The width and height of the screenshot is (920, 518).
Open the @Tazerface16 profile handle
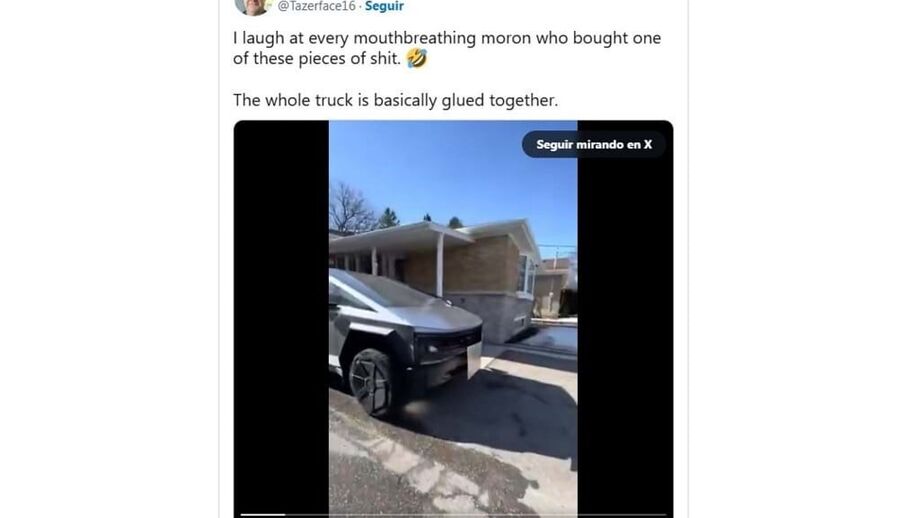316,6
